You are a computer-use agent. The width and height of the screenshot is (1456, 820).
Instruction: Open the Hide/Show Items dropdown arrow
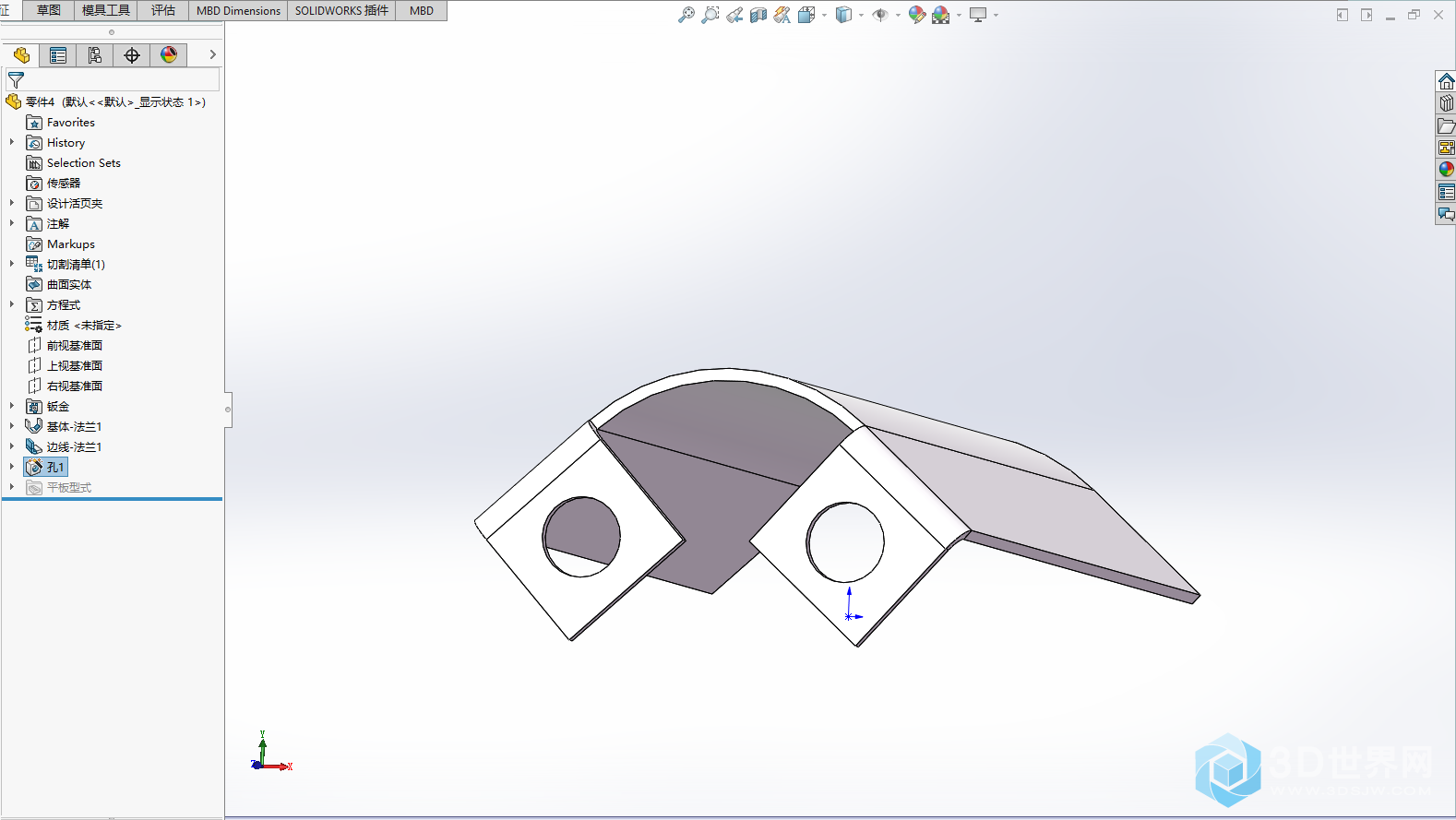coord(898,15)
